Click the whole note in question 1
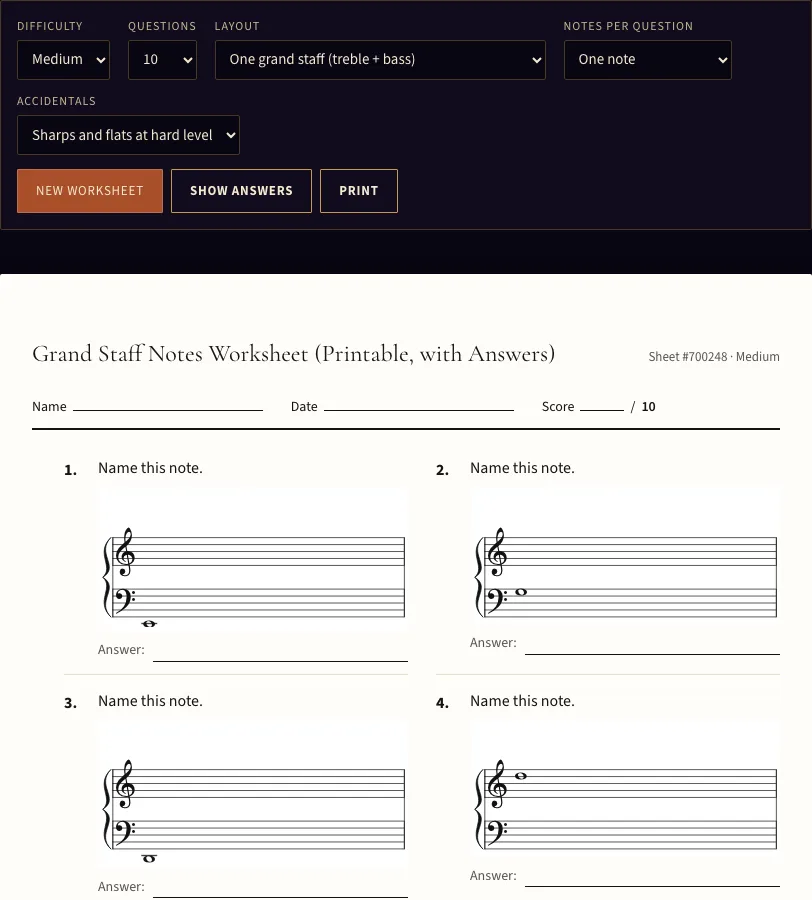Image resolution: width=812 pixels, height=900 pixels. 149,624
